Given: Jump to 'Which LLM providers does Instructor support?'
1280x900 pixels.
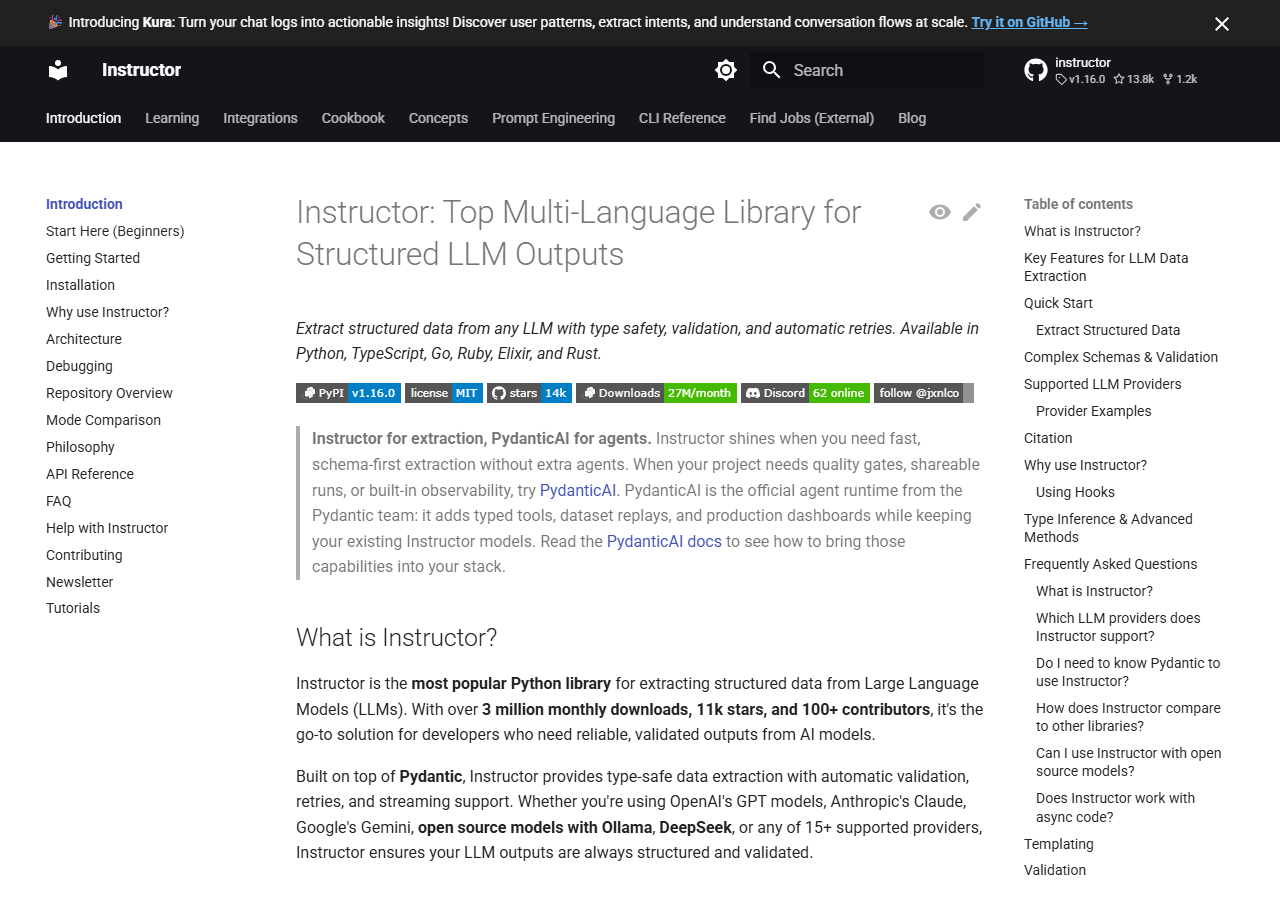Looking at the screenshot, I should pyautogui.click(x=1118, y=627).
